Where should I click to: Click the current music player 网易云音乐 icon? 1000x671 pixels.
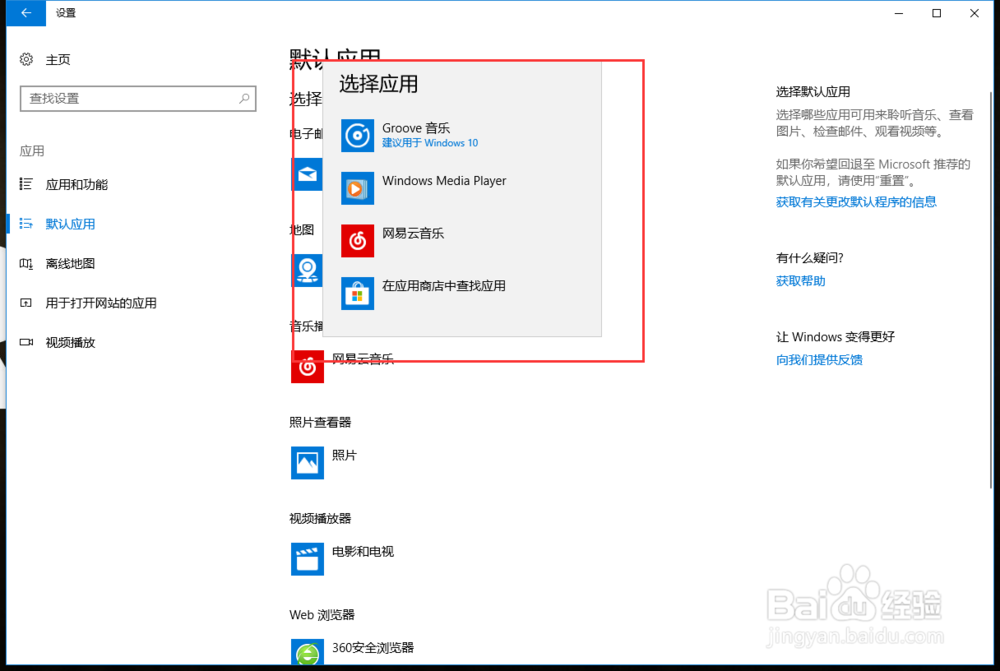[307, 367]
